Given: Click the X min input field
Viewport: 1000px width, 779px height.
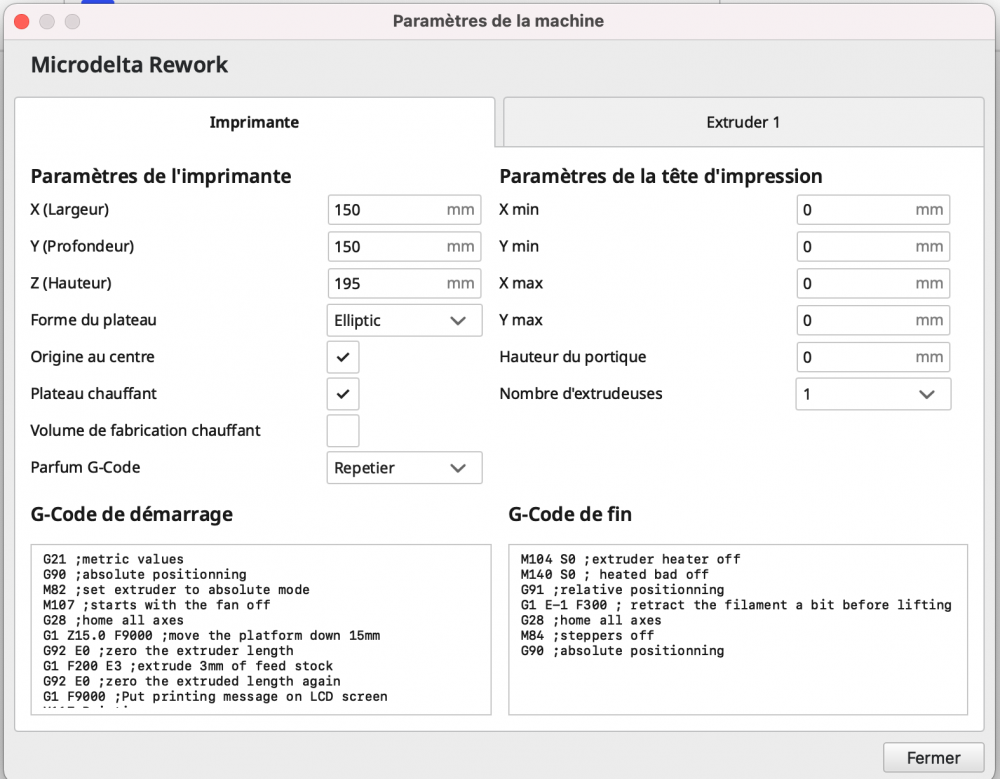Looking at the screenshot, I should point(873,210).
